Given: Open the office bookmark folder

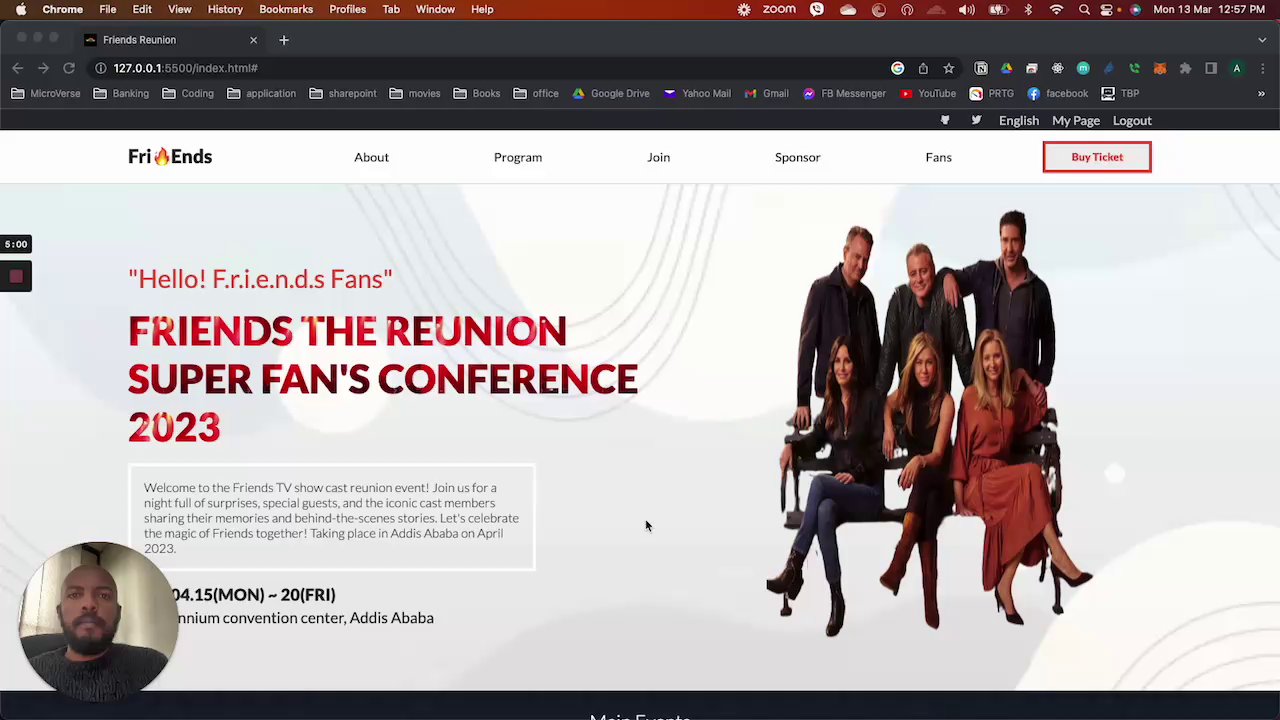Looking at the screenshot, I should click(536, 93).
